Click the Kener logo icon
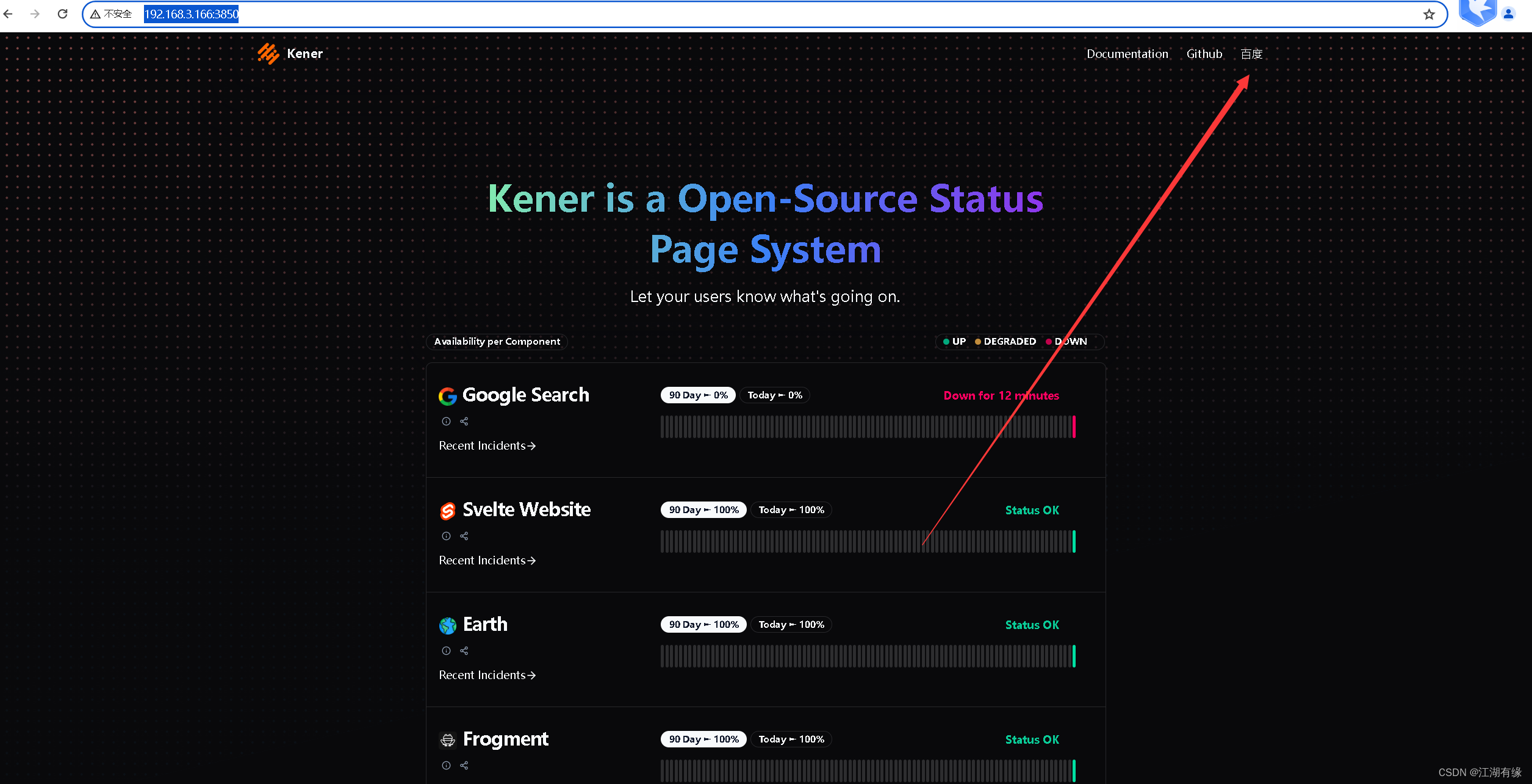Screen dimensions: 1532x784 click(268, 54)
